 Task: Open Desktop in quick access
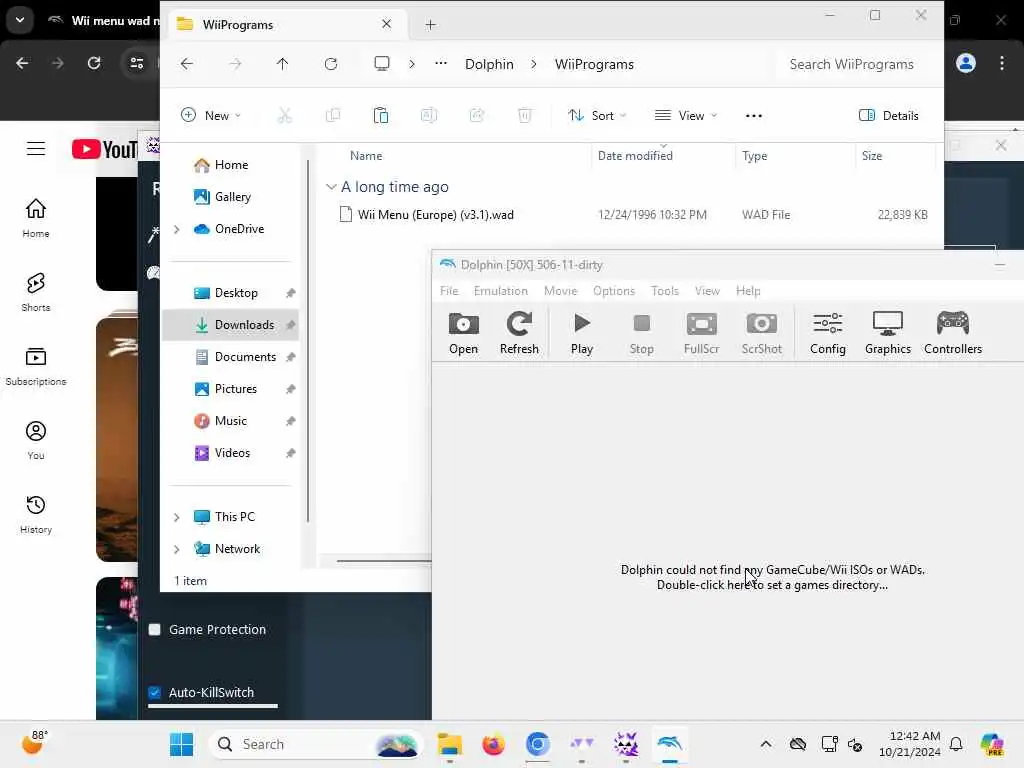click(x=236, y=293)
